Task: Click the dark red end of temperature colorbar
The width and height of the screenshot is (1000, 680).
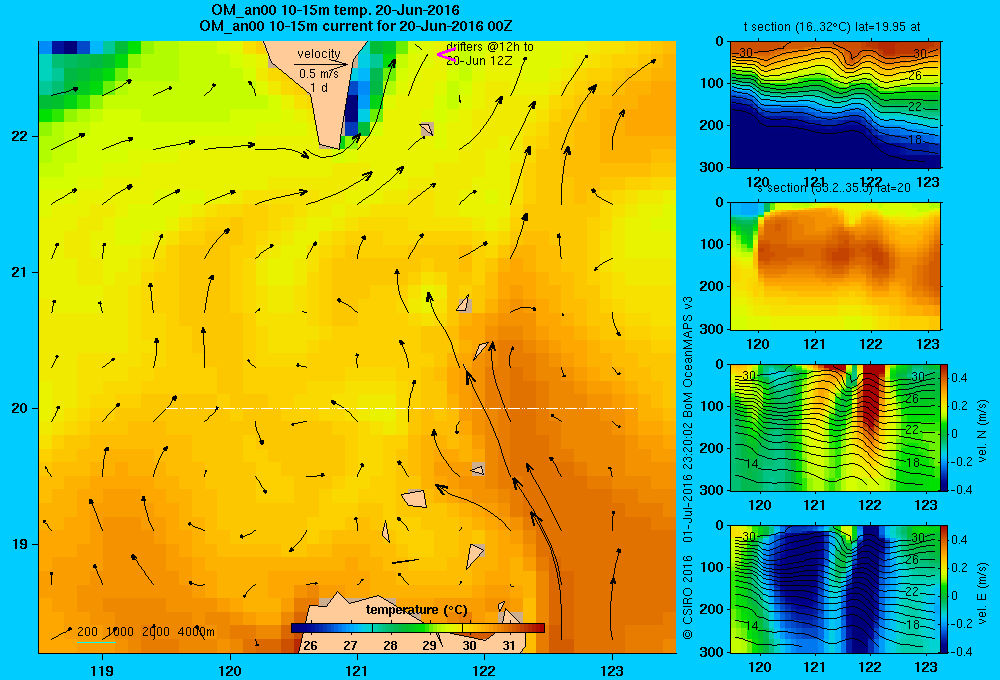Action: [x=537, y=628]
